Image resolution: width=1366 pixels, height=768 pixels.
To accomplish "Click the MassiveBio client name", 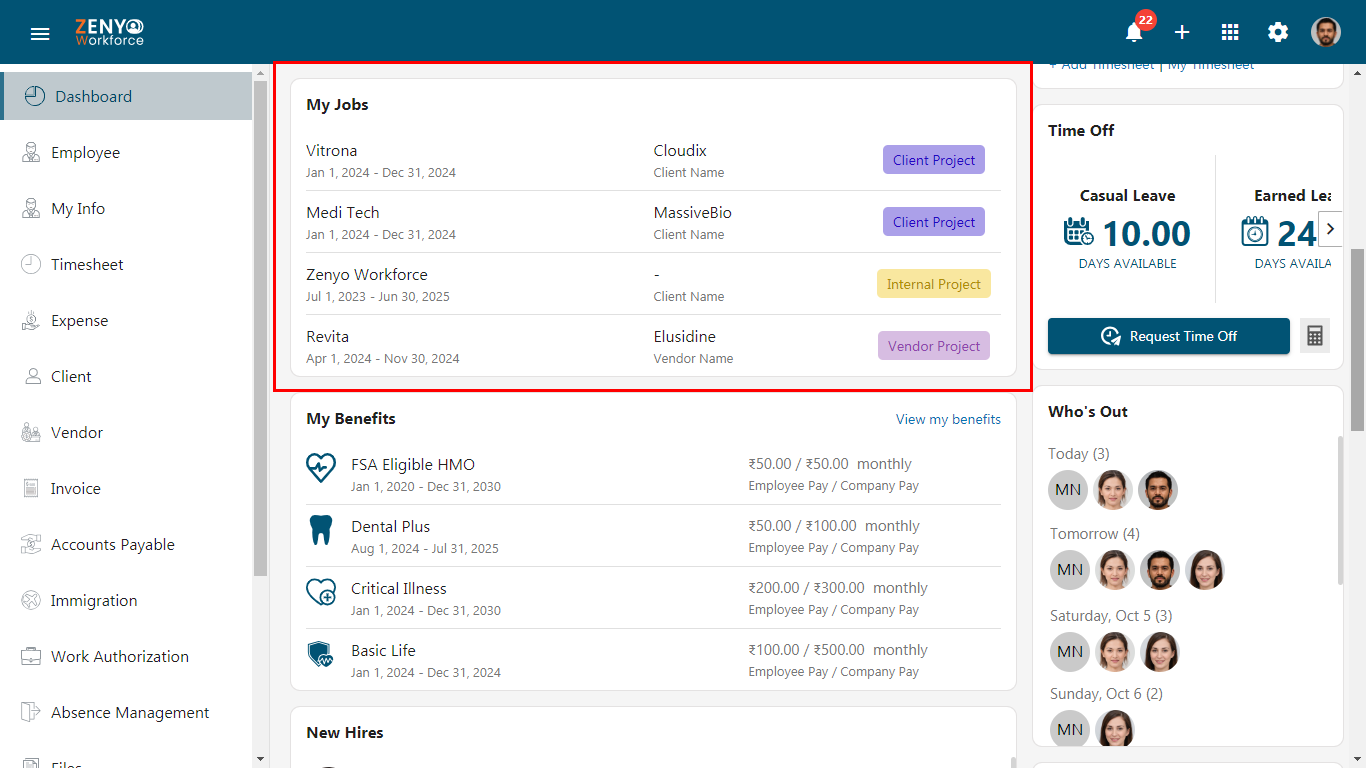I will (693, 213).
